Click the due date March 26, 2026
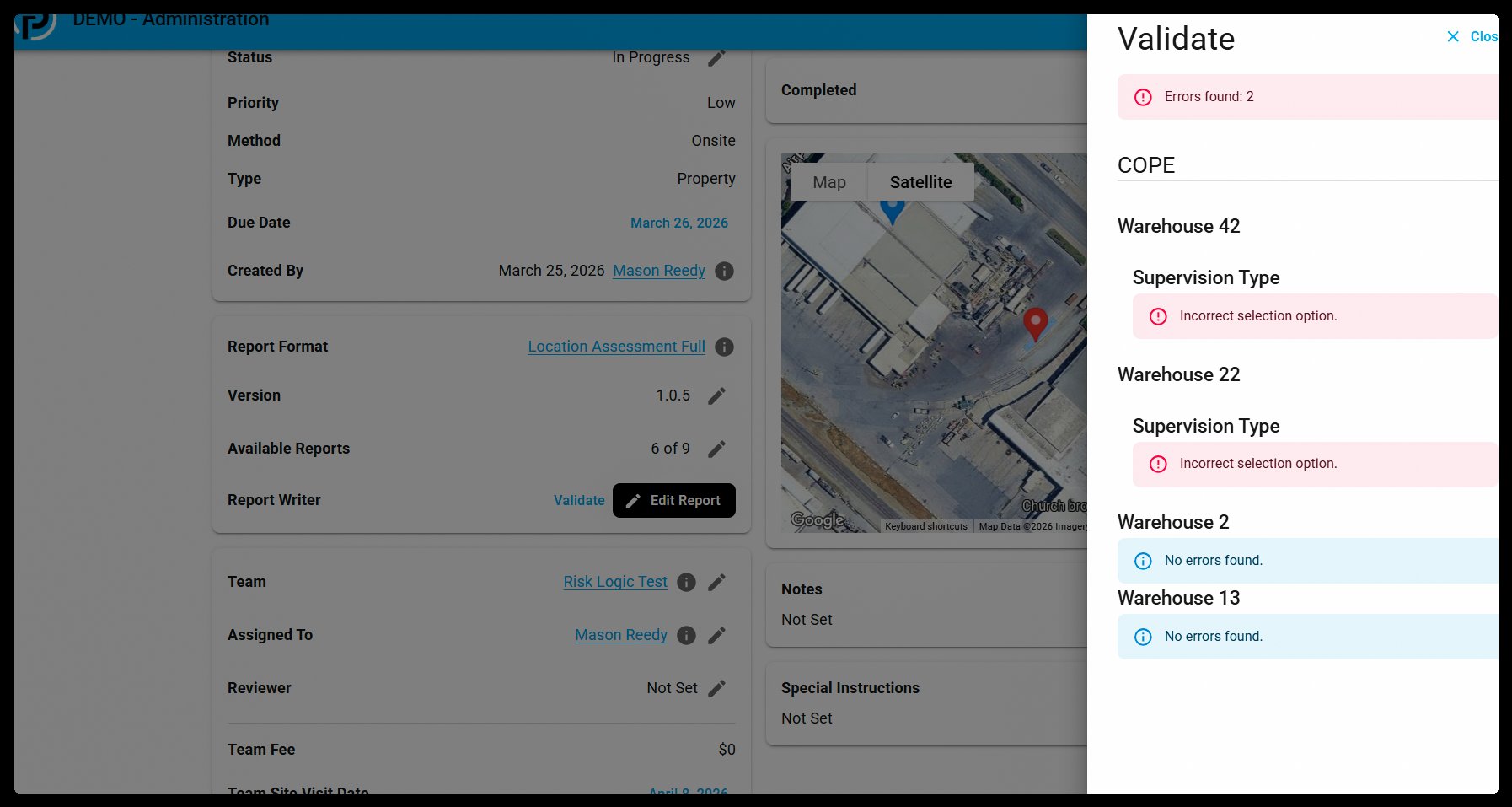The image size is (1512, 807). tap(679, 223)
